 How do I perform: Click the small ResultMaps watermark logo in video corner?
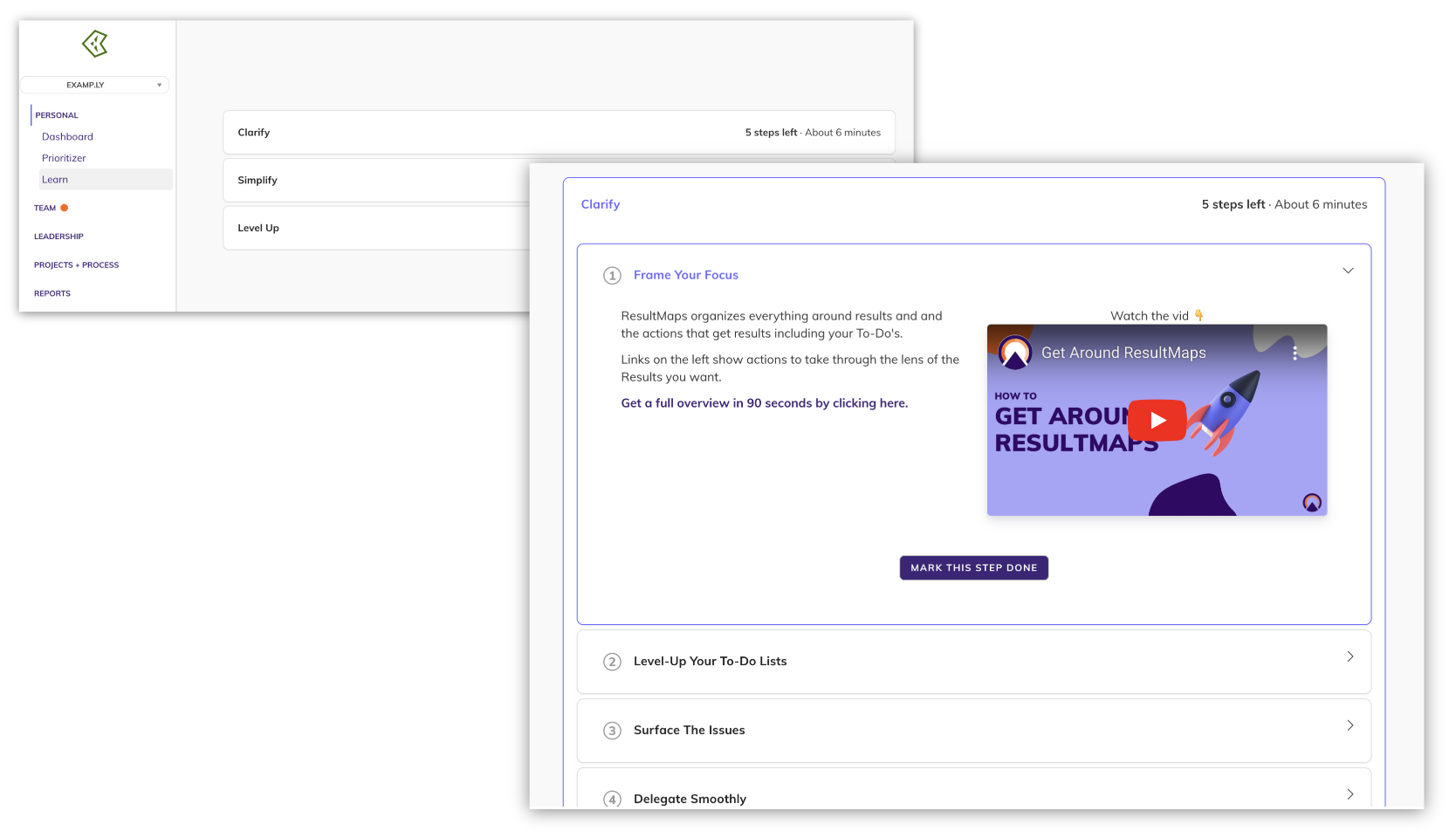[x=1312, y=502]
